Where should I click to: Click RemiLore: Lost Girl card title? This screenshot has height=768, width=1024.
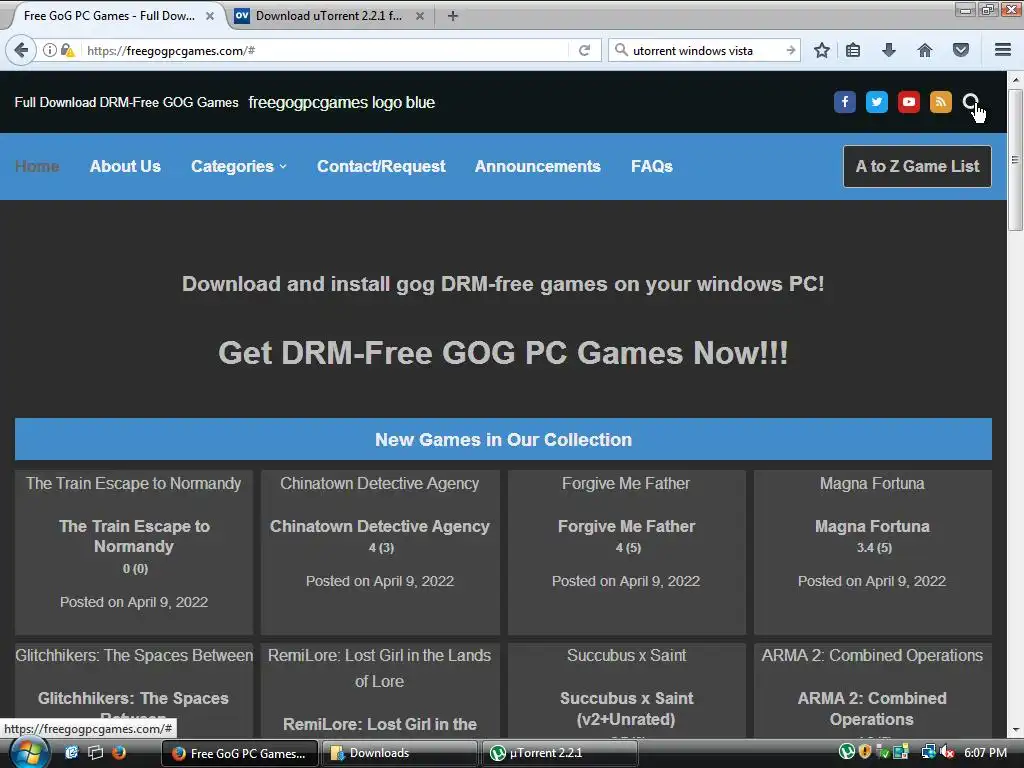coord(379,668)
